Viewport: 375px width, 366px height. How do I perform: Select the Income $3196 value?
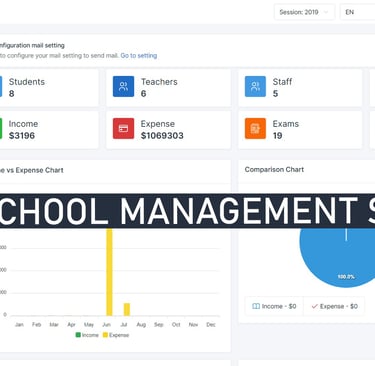click(22, 136)
